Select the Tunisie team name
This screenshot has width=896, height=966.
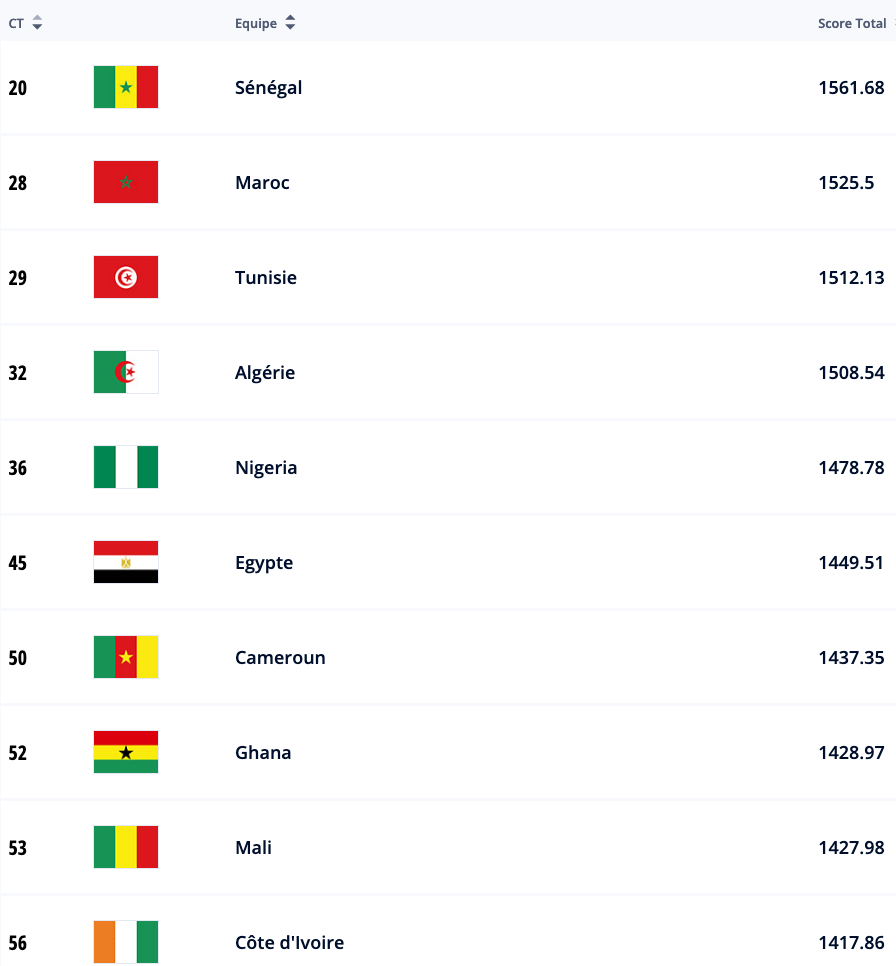[x=266, y=277]
